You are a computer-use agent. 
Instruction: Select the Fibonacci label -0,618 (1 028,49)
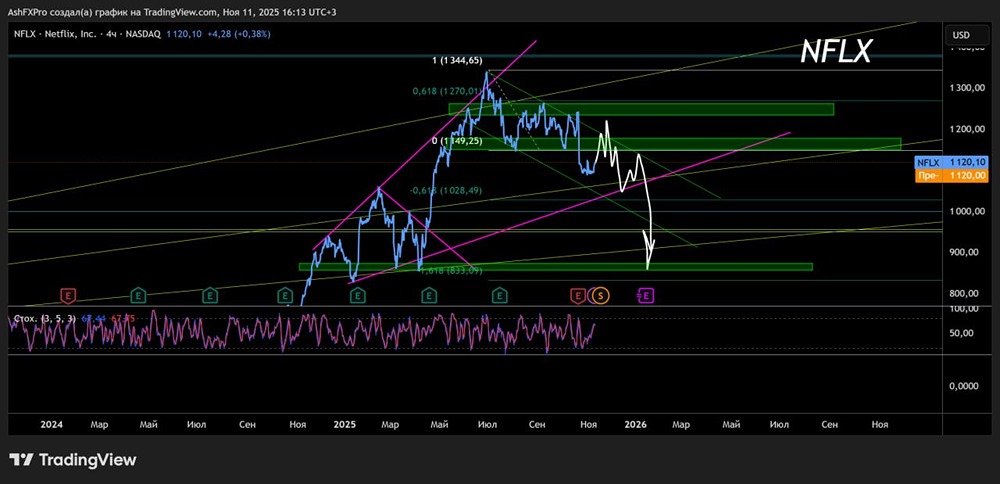point(446,190)
